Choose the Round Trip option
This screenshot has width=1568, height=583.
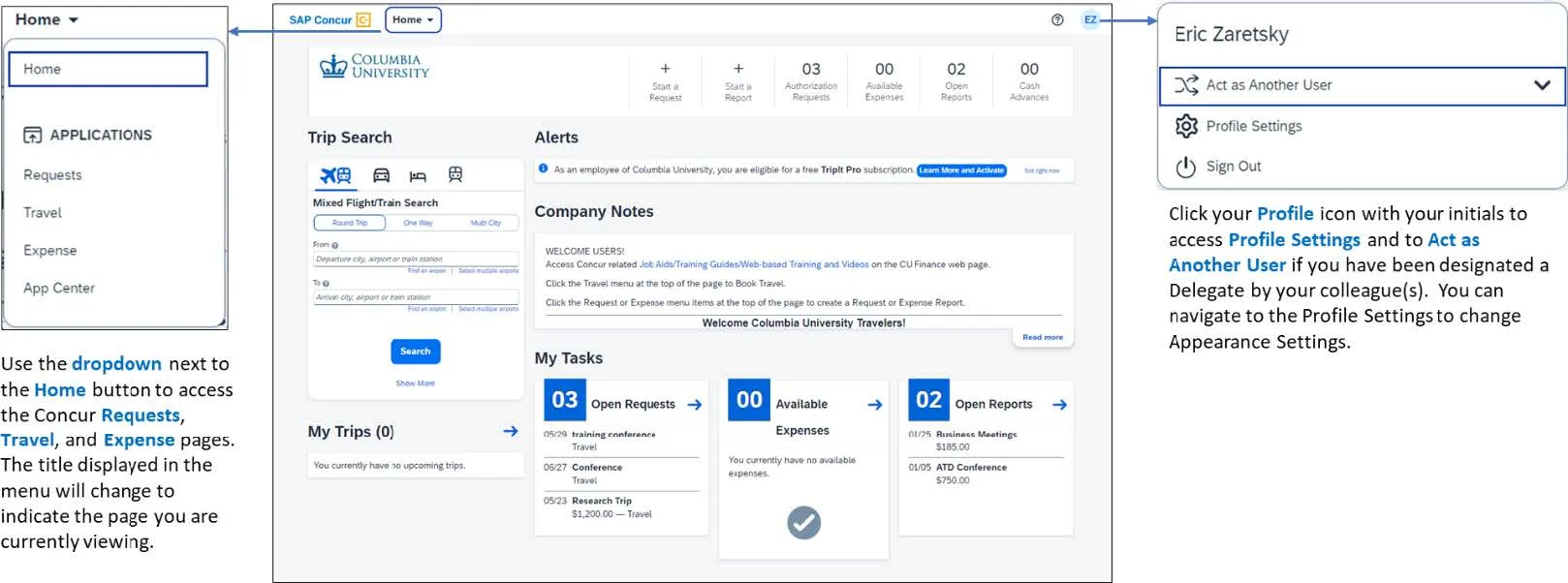pos(350,223)
